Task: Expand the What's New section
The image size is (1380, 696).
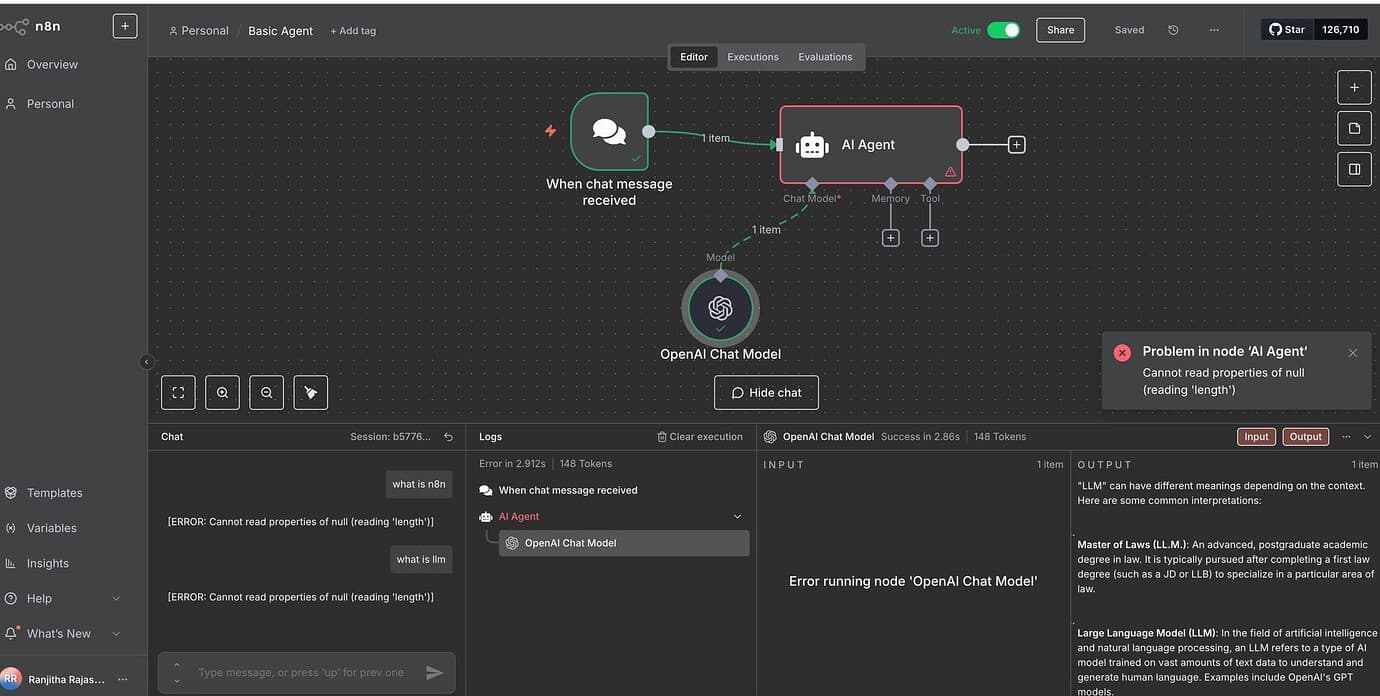Action: [115, 634]
